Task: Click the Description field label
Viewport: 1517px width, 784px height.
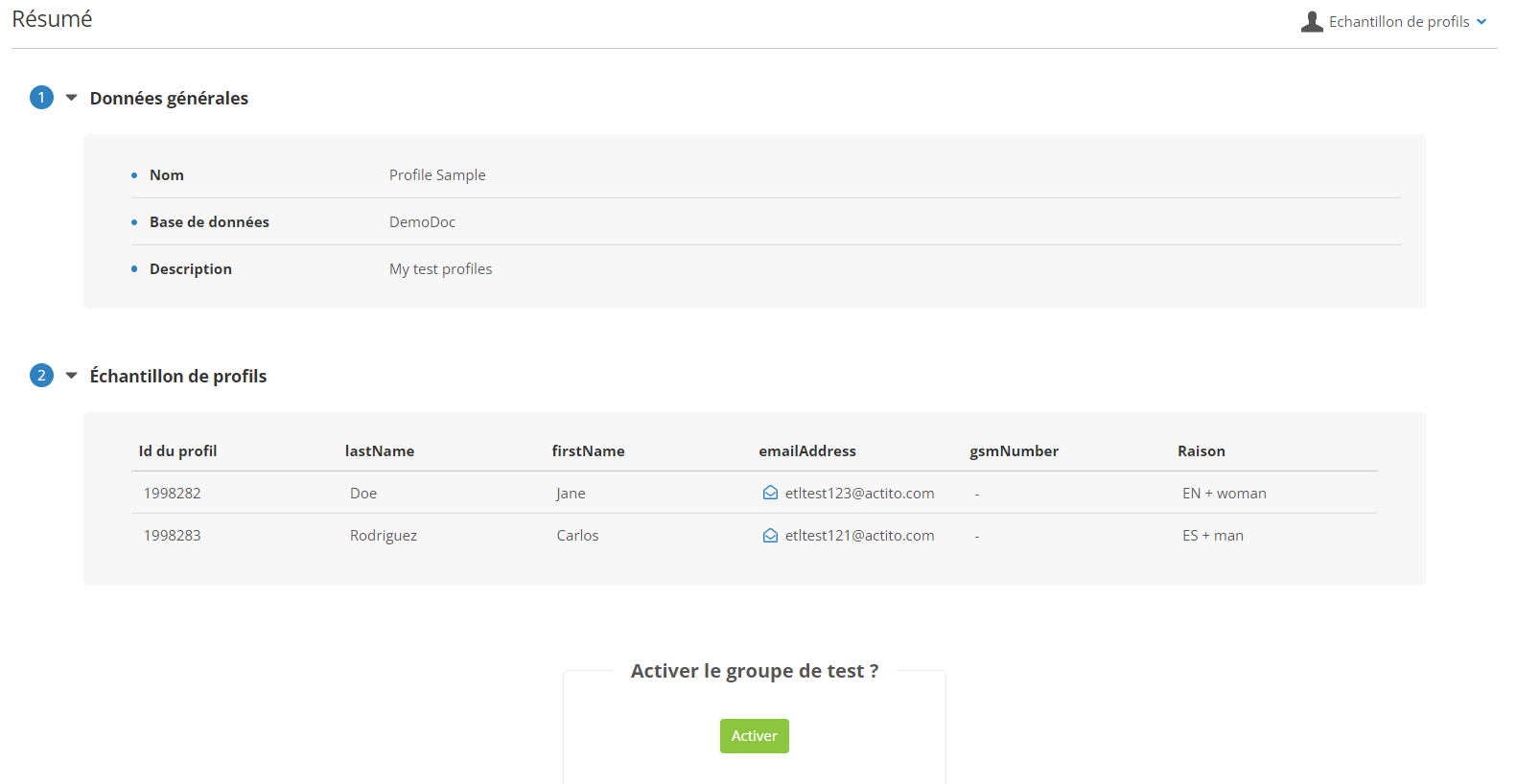Action: pos(191,269)
